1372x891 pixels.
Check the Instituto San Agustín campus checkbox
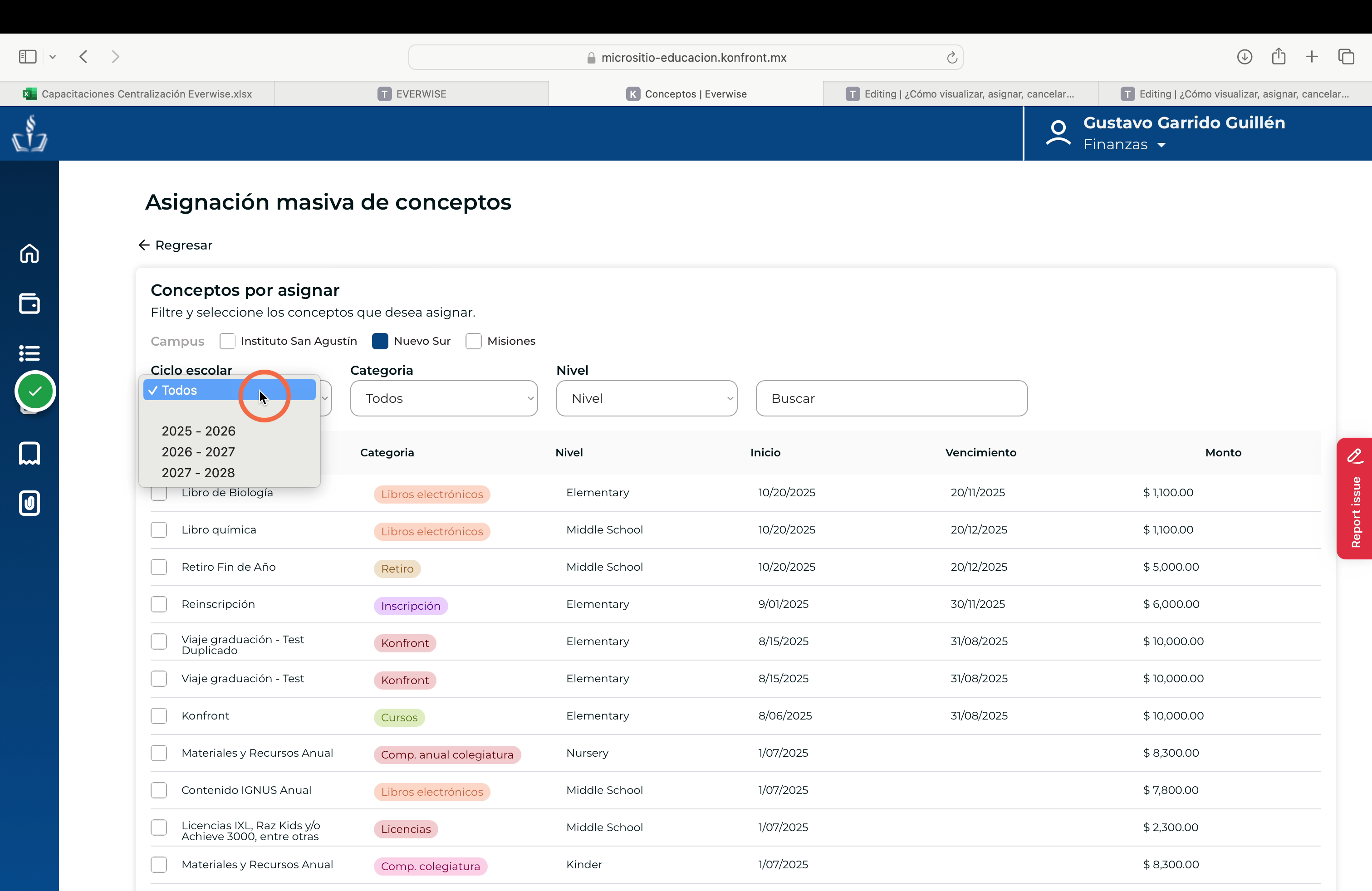(227, 341)
